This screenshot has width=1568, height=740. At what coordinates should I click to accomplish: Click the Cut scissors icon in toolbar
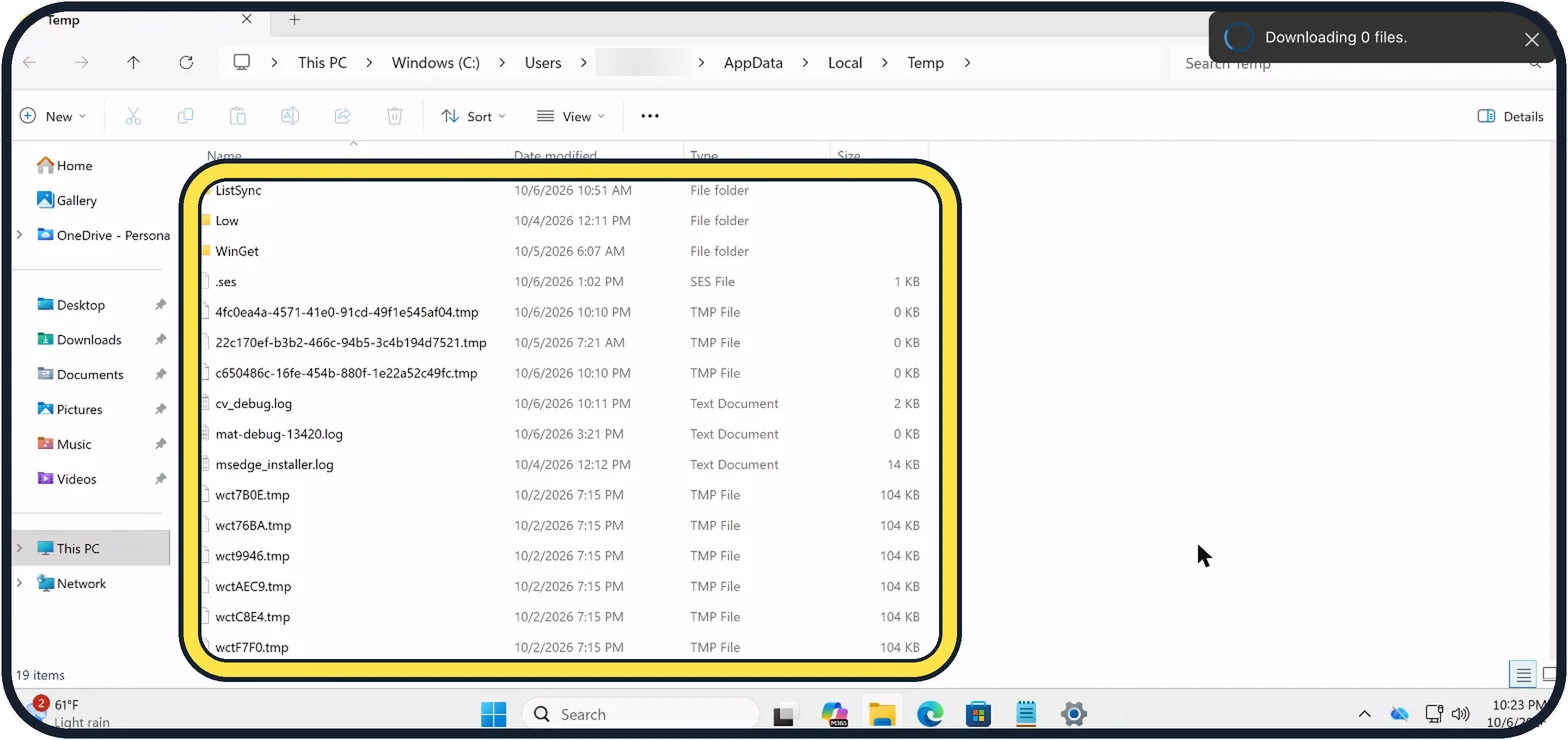(x=133, y=116)
